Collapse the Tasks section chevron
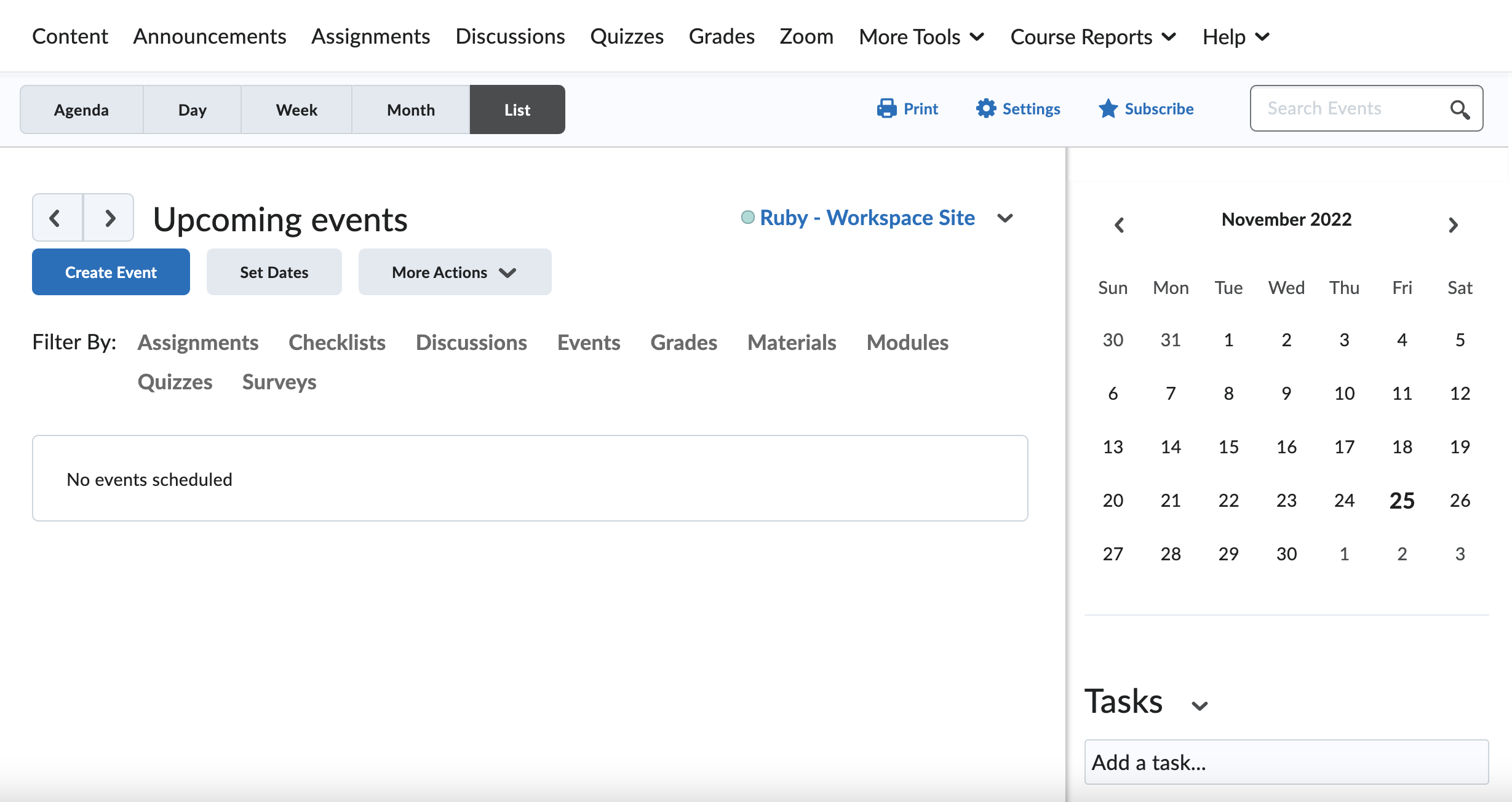 (x=1200, y=705)
